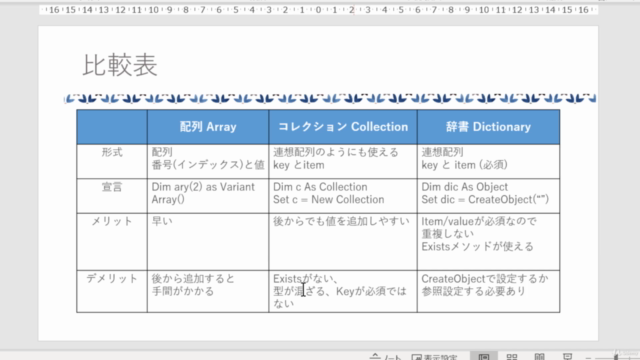This screenshot has width=640, height=360.
Task: Click the zoom out minus button
Action: pos(588,357)
